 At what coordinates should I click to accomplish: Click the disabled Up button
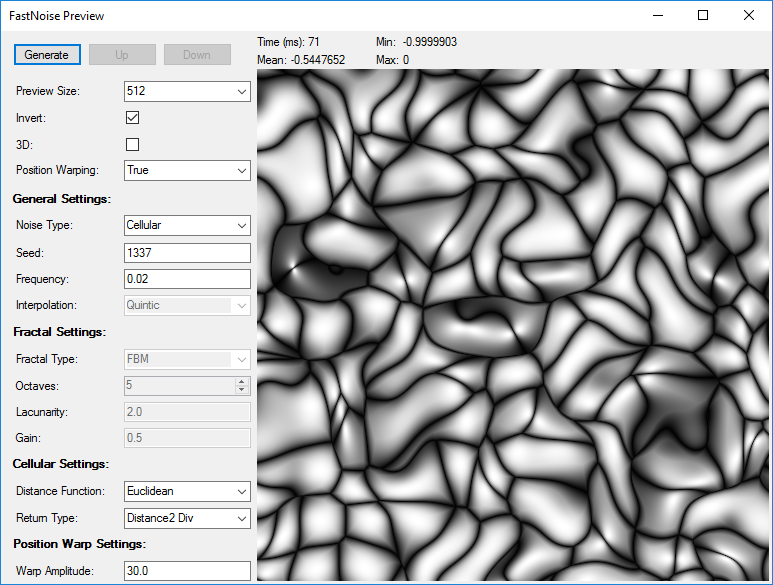click(x=122, y=55)
